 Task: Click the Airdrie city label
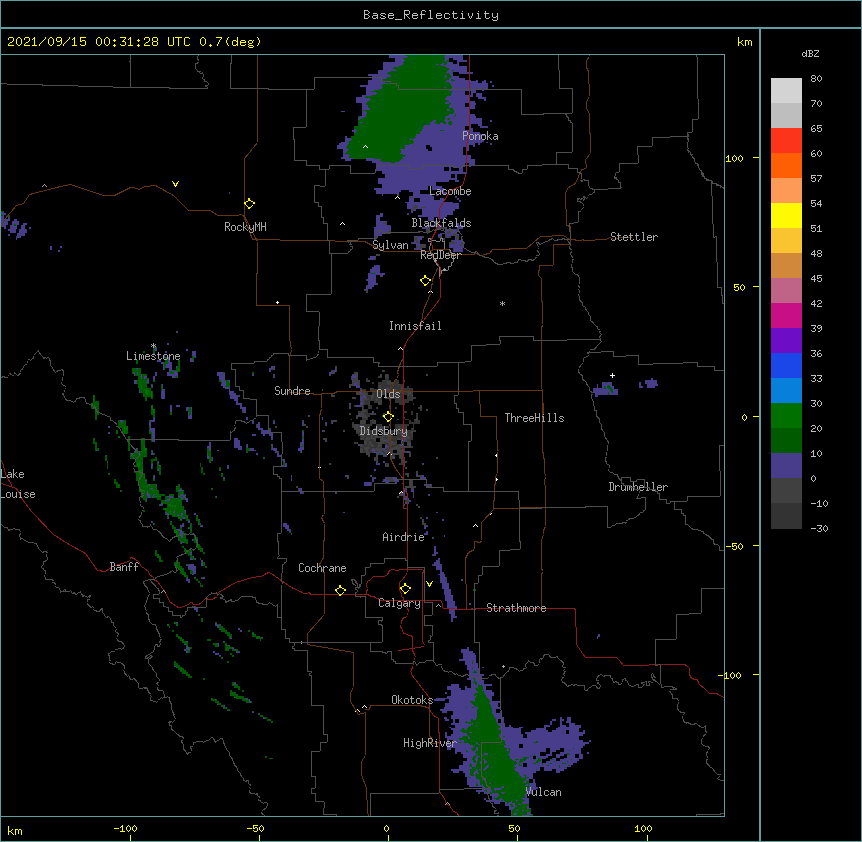click(403, 537)
